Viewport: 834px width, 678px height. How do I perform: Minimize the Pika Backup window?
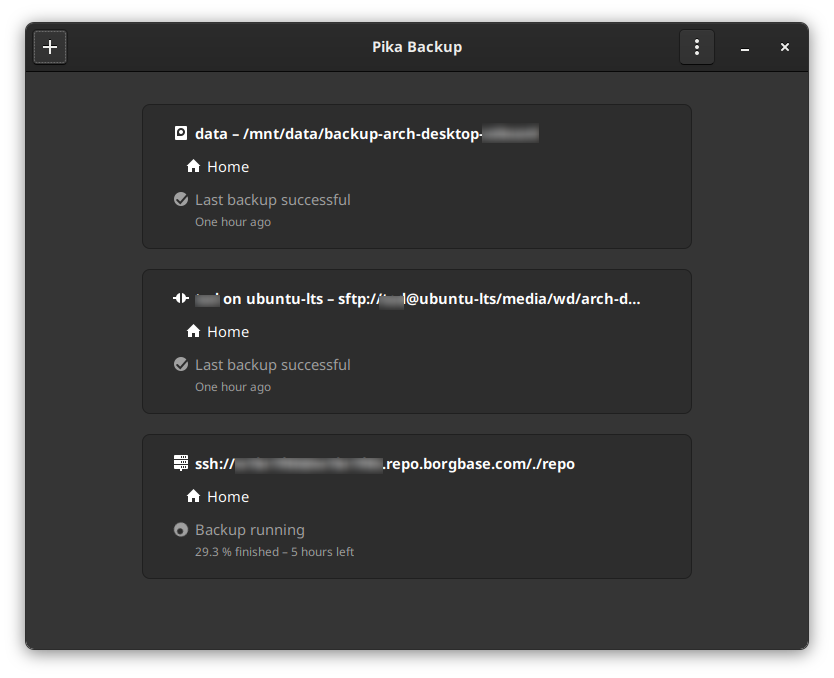(745, 48)
